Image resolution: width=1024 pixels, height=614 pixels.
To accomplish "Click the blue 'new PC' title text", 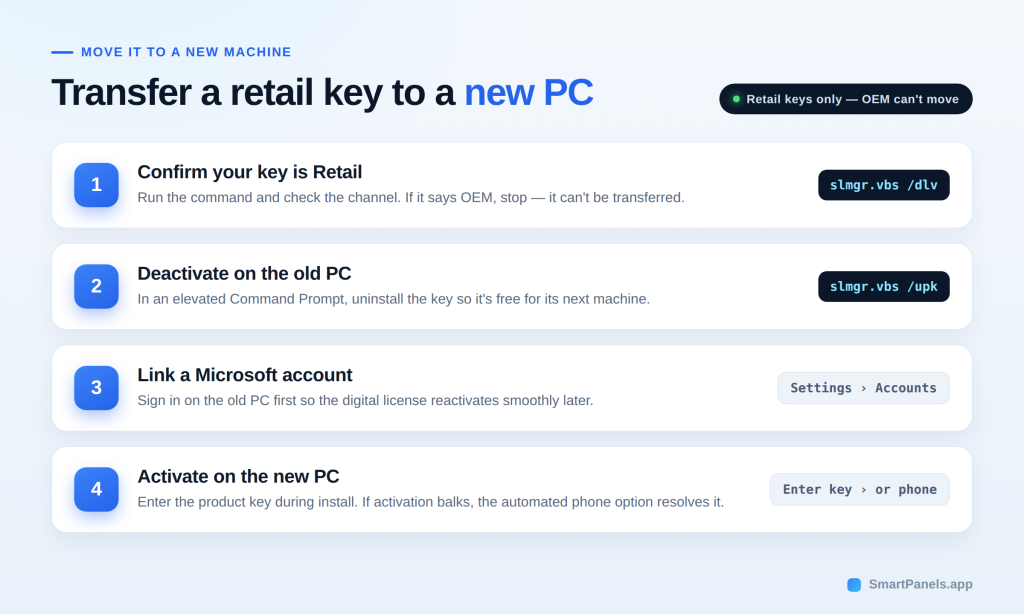I will [x=528, y=92].
